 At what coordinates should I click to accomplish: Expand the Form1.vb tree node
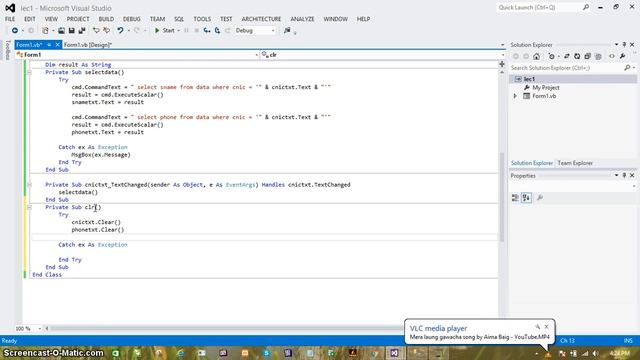pos(515,96)
